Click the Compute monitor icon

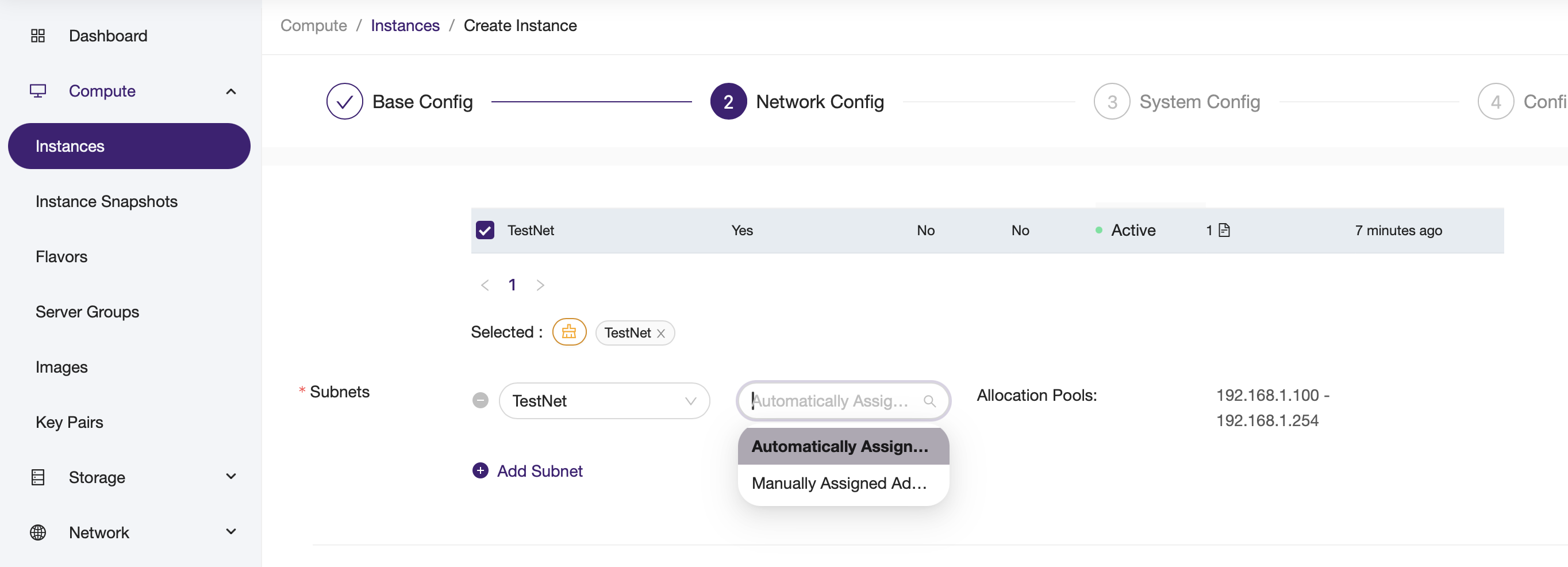pyautogui.click(x=38, y=91)
